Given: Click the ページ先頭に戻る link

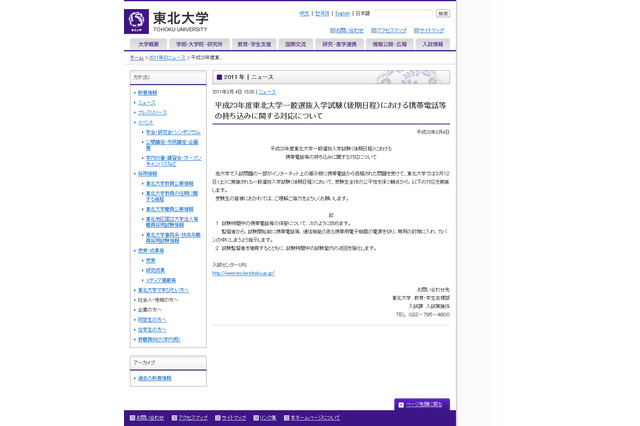Looking at the screenshot, I should coord(424,404).
